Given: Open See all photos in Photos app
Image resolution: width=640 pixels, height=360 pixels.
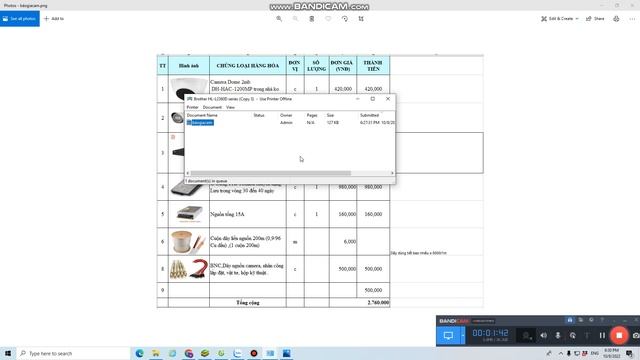Looking at the screenshot, I should click(20, 19).
